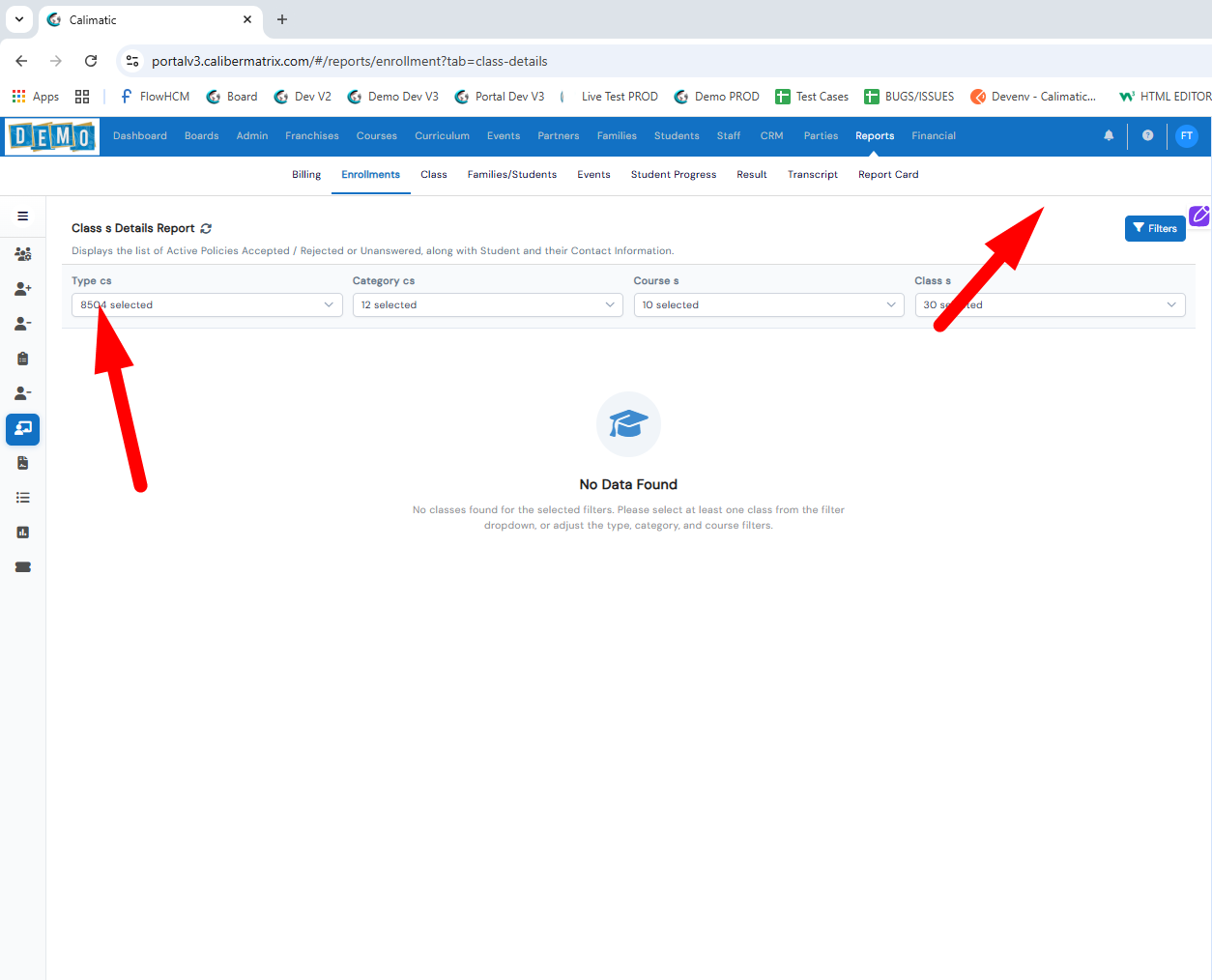Image resolution: width=1212 pixels, height=980 pixels.
Task: Open the FT user profile avatar
Action: tap(1186, 136)
